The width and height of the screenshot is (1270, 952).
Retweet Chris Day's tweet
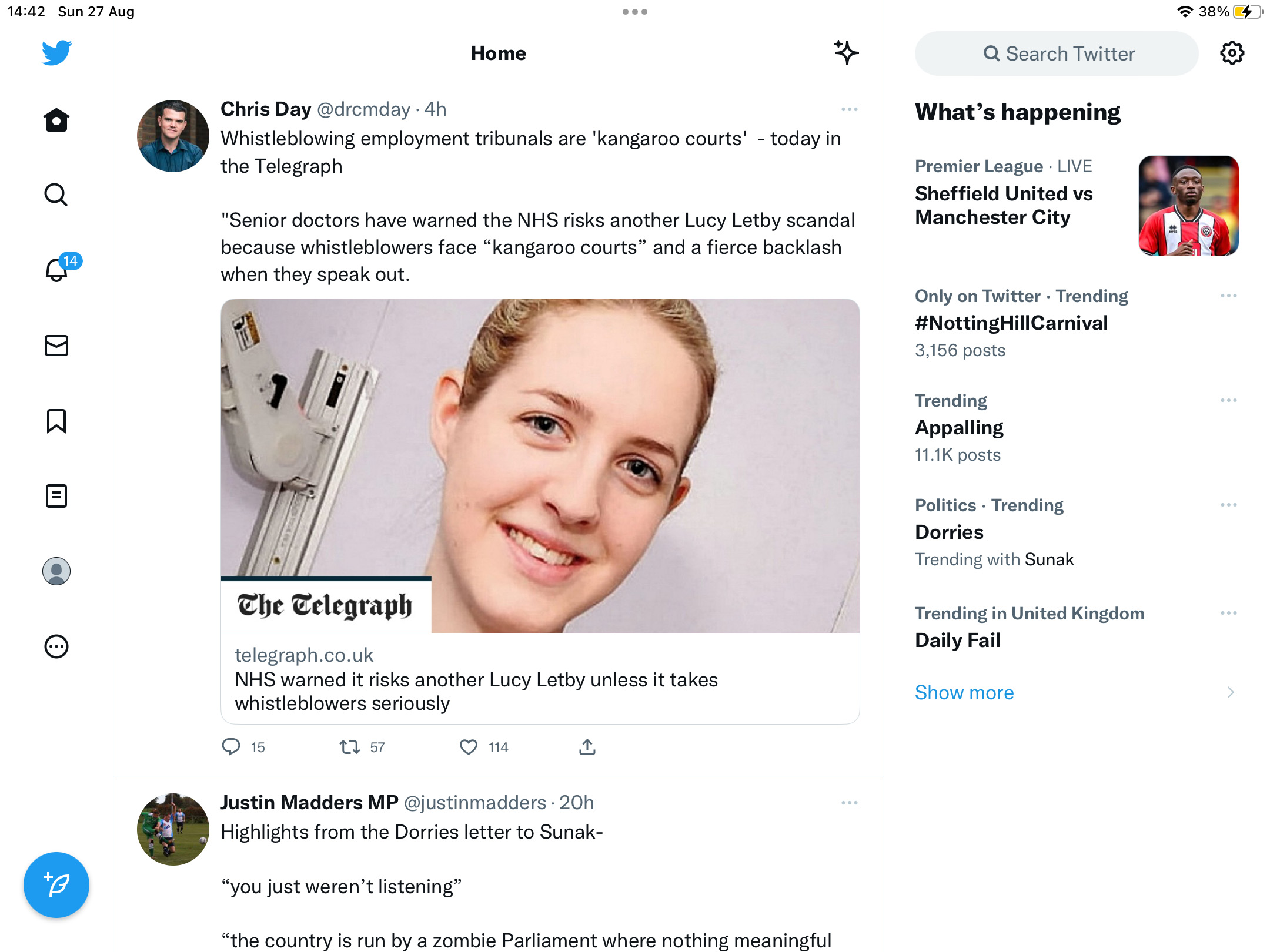click(x=350, y=747)
